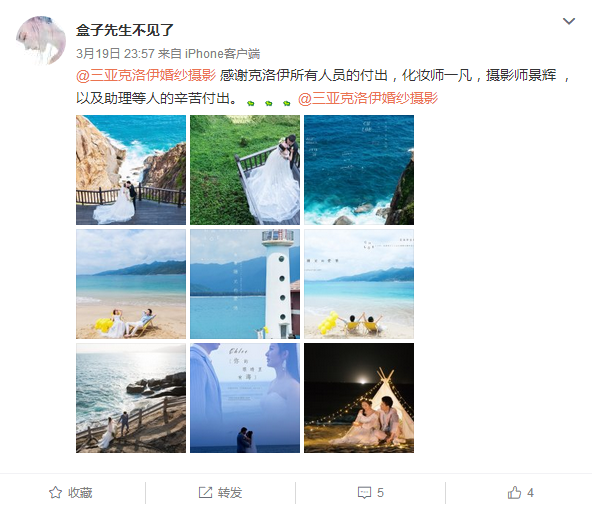Open the white lighthouse photo
This screenshot has width=592, height=508.
[x=245, y=284]
